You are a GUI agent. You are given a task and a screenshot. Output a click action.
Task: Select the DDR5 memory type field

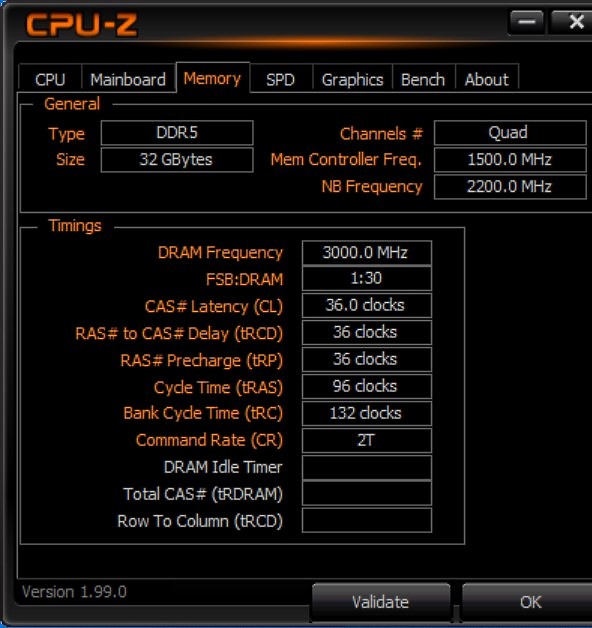[177, 133]
